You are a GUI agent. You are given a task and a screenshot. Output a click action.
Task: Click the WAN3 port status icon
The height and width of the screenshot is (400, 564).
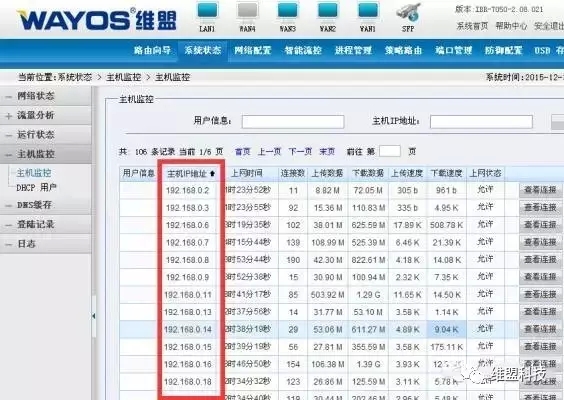tap(287, 12)
